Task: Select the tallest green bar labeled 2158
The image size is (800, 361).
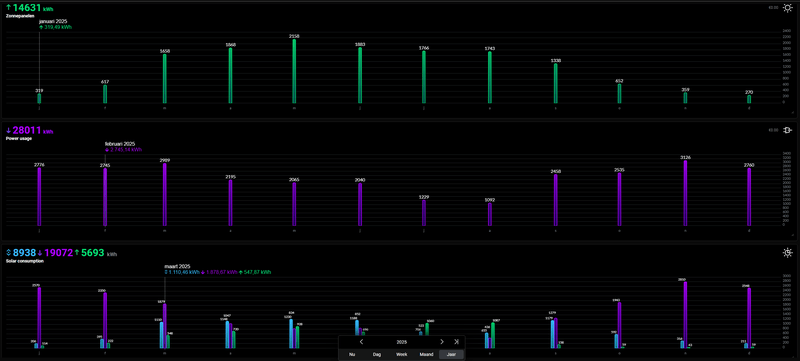Action: coord(294,71)
